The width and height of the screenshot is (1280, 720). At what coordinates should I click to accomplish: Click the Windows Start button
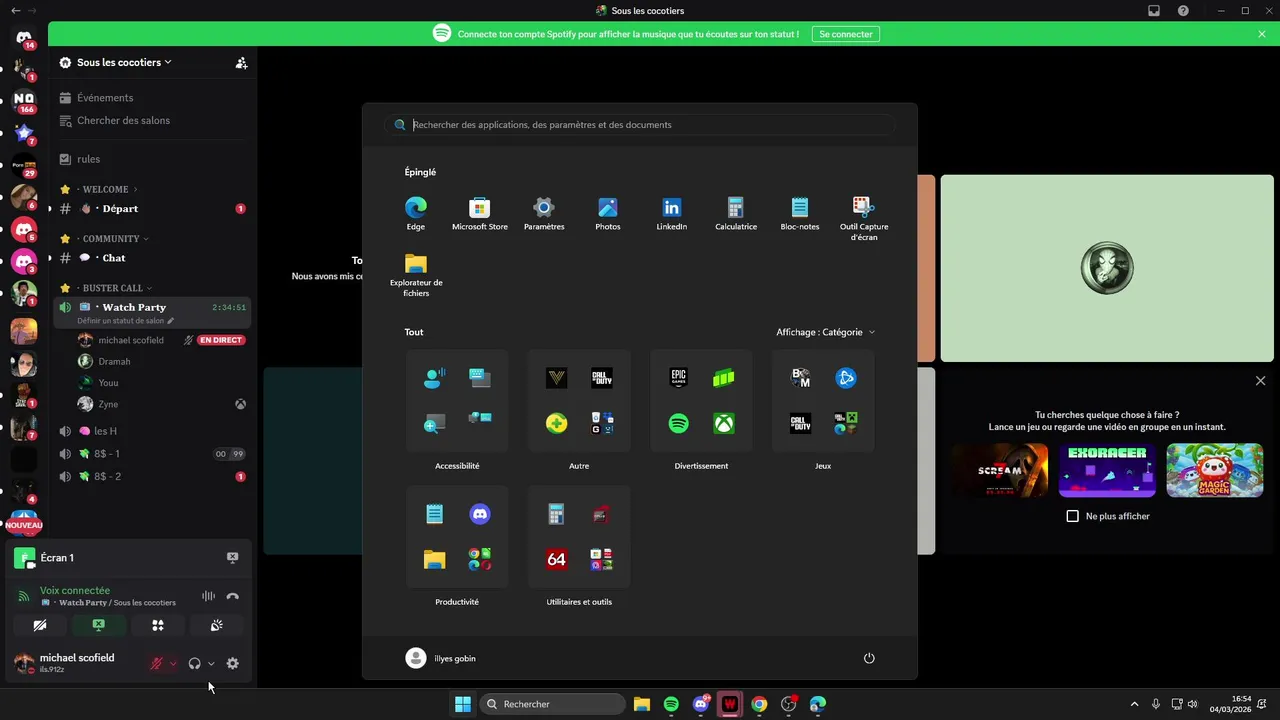coord(463,704)
